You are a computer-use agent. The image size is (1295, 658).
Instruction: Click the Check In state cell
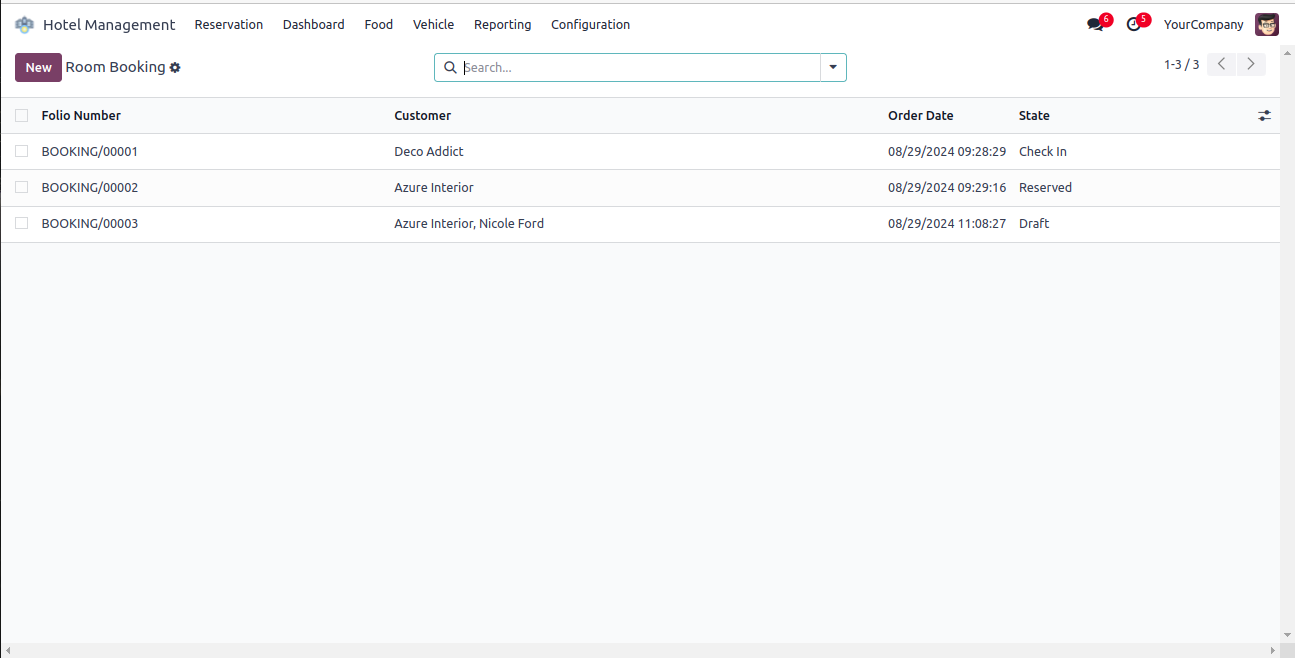tap(1043, 152)
